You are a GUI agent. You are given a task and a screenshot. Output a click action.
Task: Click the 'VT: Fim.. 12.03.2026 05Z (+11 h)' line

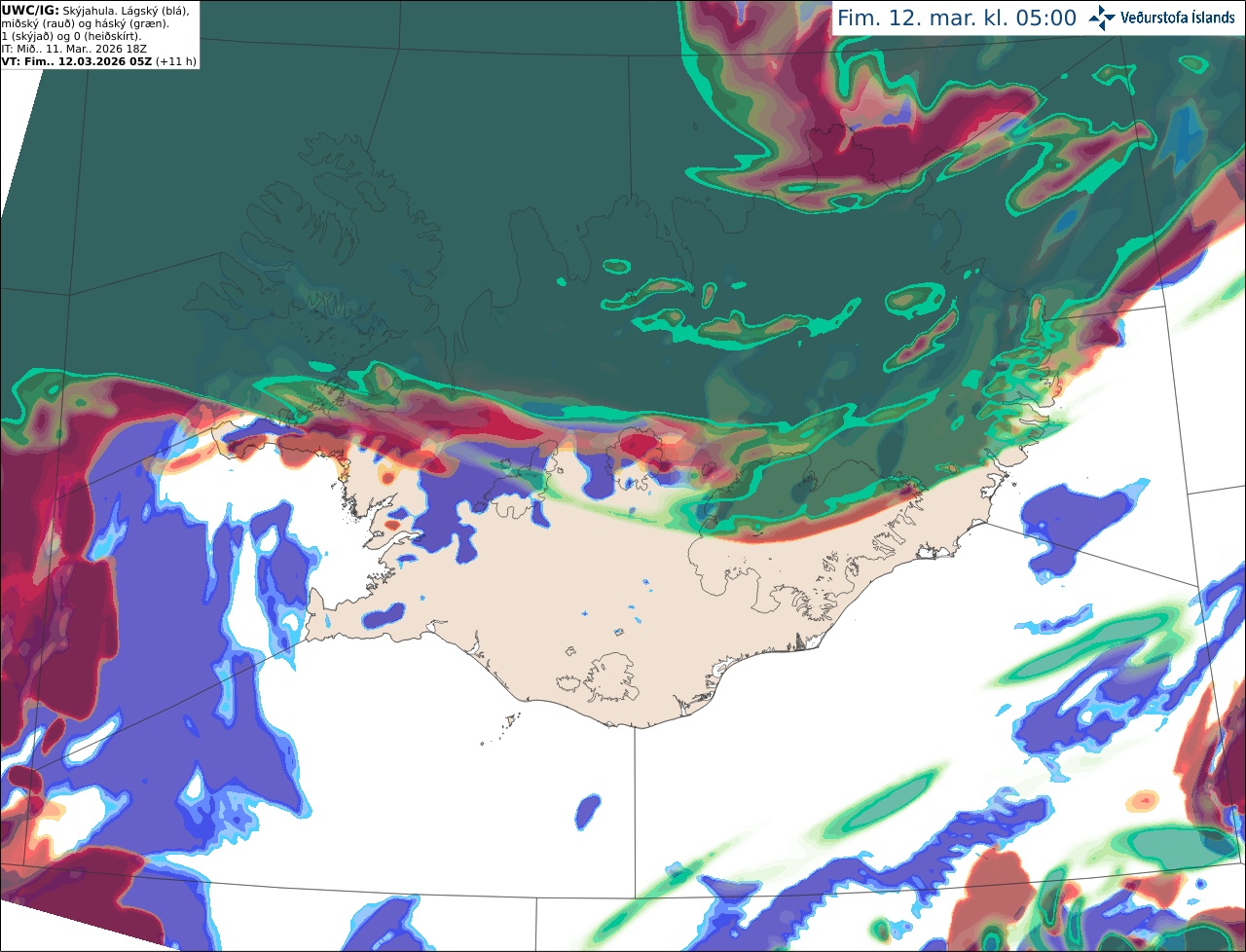[99, 61]
